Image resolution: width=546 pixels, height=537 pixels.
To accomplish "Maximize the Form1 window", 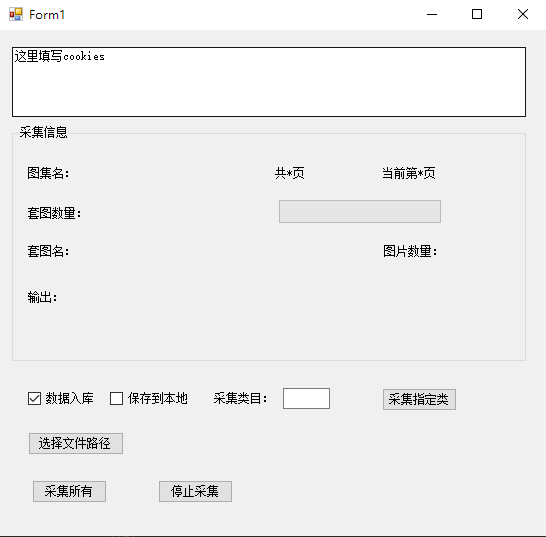I will pyautogui.click(x=477, y=15).
